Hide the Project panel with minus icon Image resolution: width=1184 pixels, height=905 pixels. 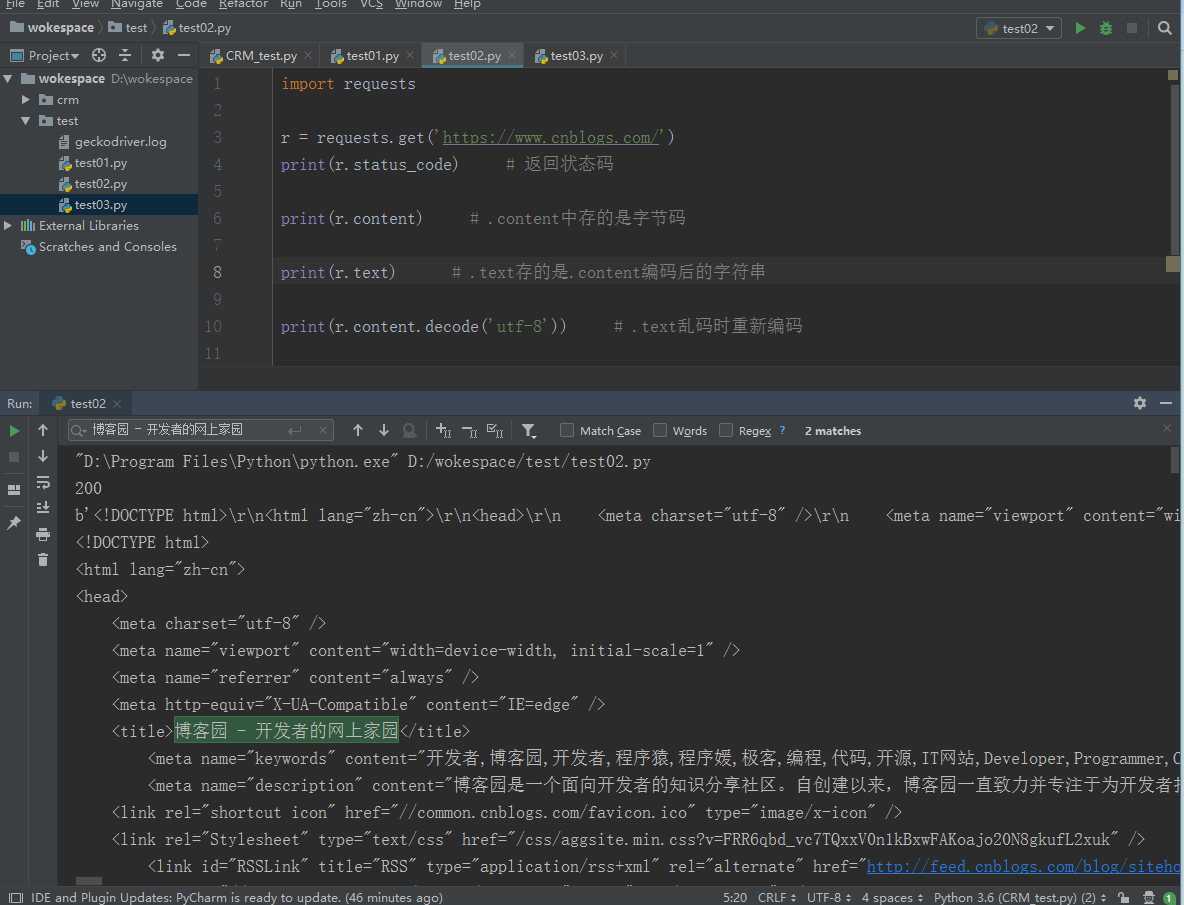pos(183,55)
